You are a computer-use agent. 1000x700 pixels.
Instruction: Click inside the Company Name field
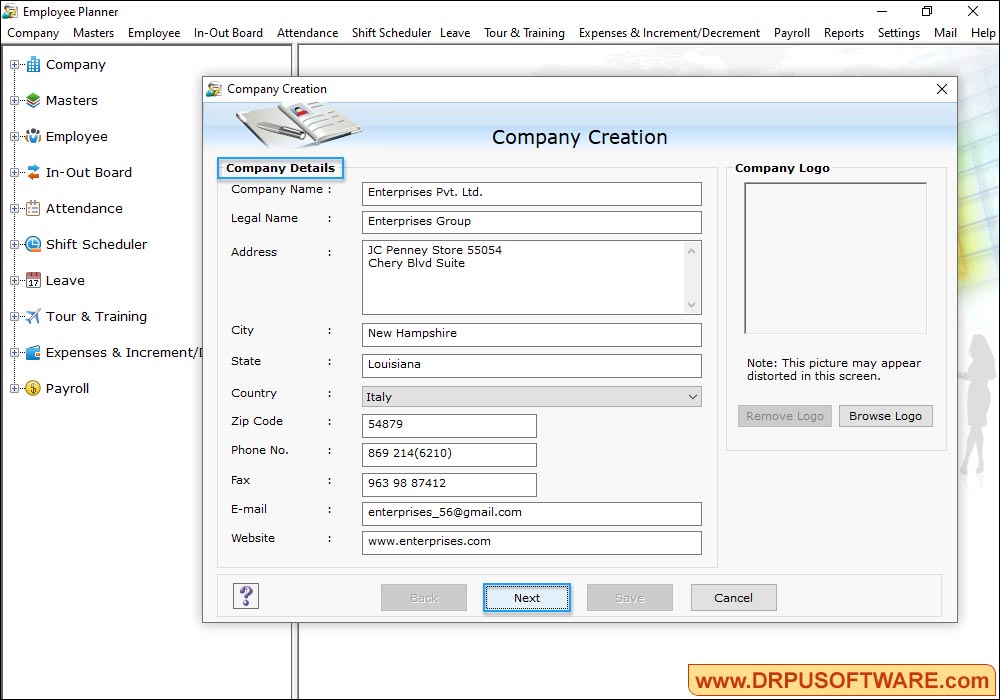point(531,193)
